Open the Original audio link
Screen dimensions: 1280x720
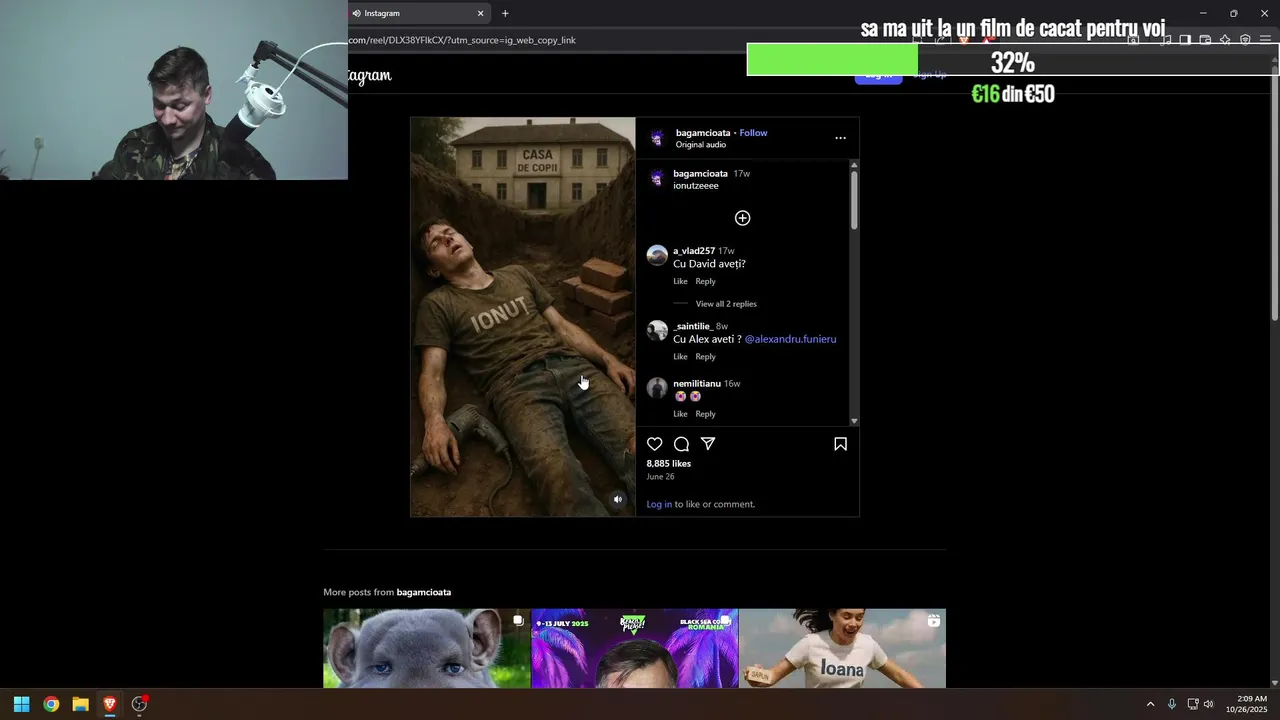[x=700, y=145]
